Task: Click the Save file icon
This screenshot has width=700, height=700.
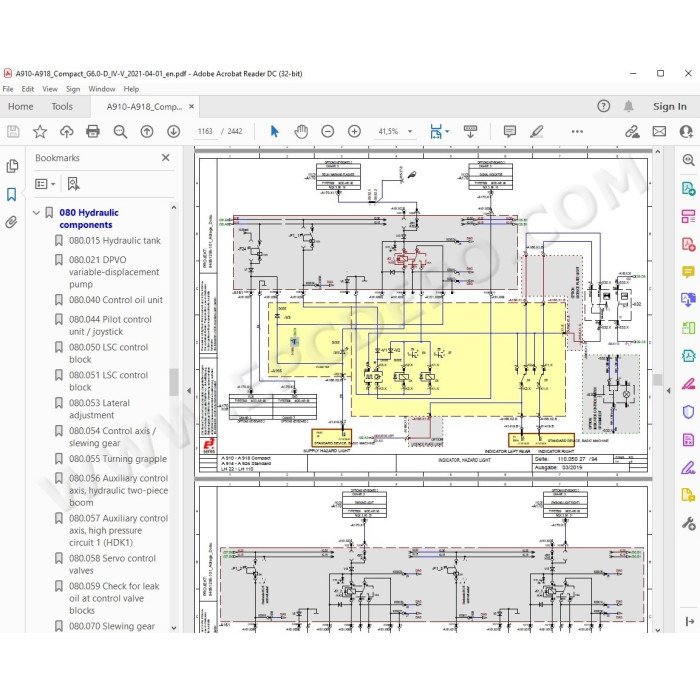Action: coord(13,131)
